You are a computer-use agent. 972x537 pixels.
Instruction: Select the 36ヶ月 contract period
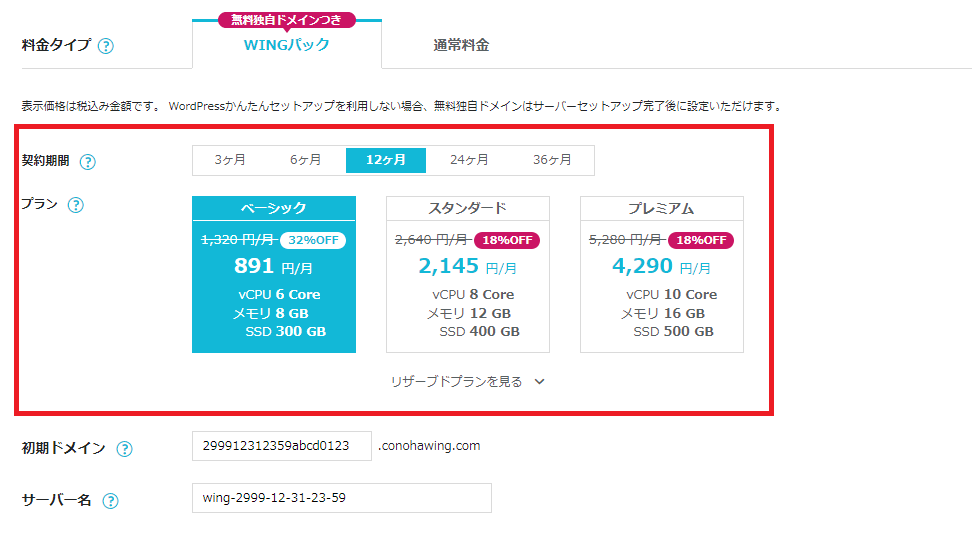[x=552, y=160]
